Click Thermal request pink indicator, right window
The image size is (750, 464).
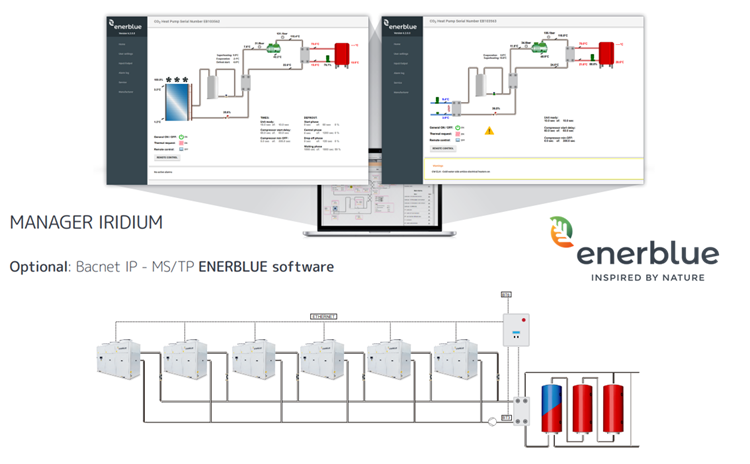pyautogui.click(x=458, y=134)
